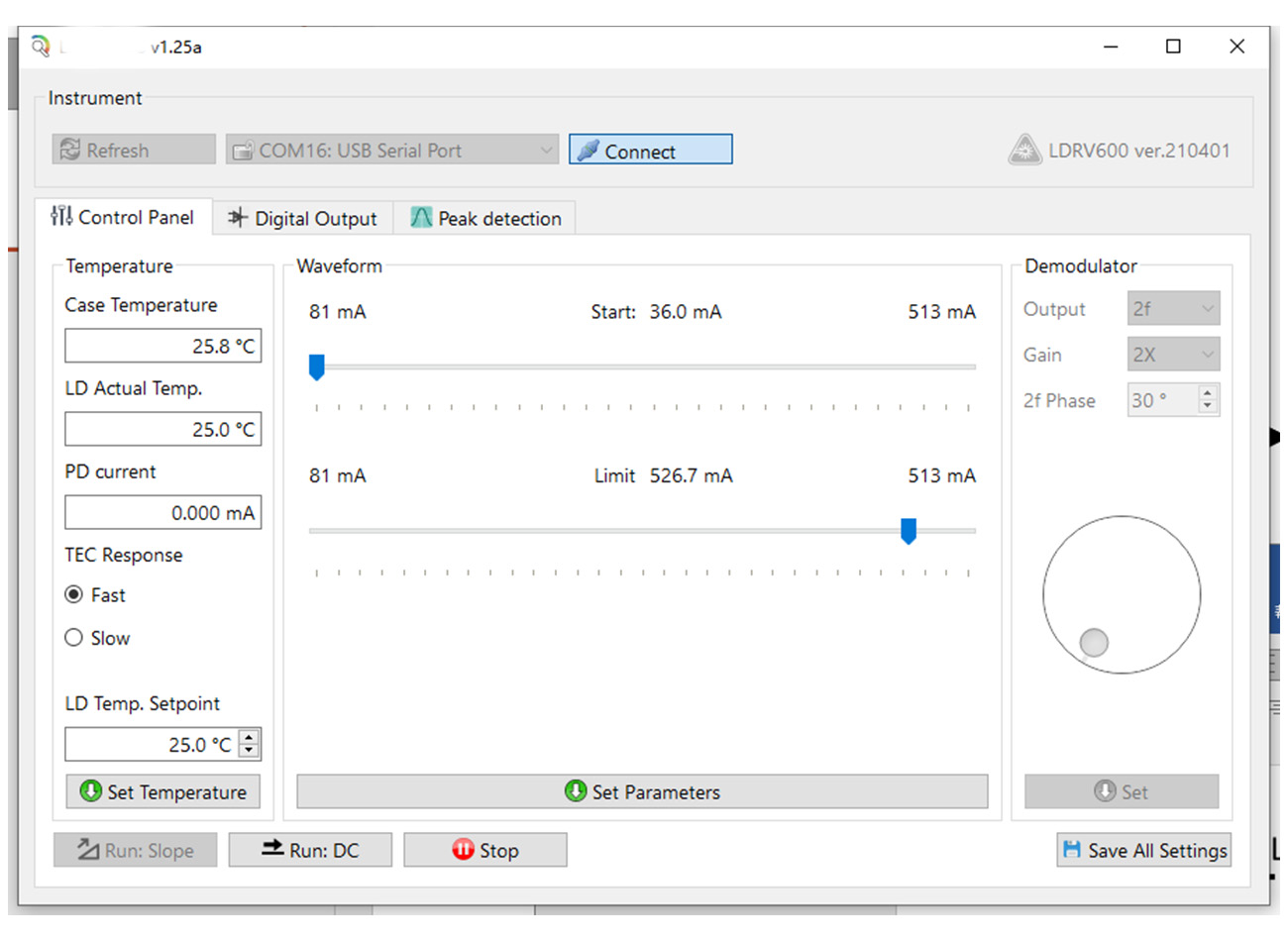Image resolution: width=1288 pixels, height=941 pixels.
Task: Open the Peak detection tab
Action: [x=485, y=219]
